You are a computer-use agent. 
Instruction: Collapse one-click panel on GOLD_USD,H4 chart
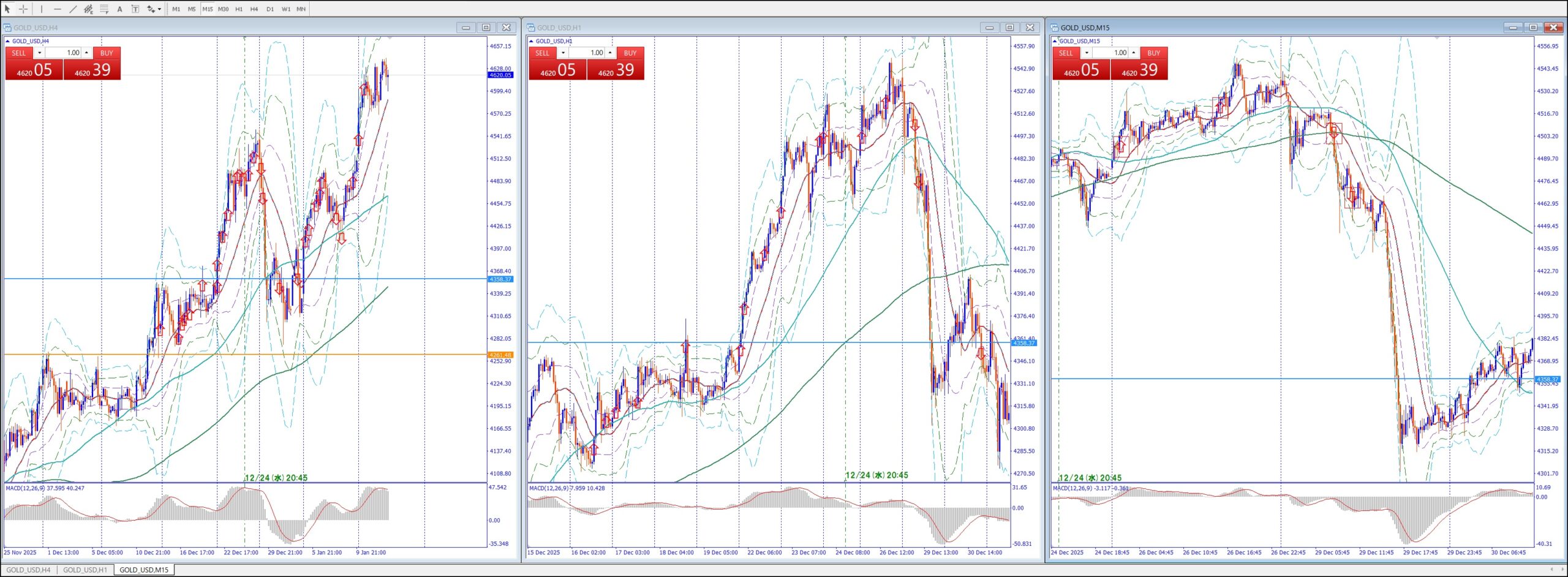(x=8, y=41)
